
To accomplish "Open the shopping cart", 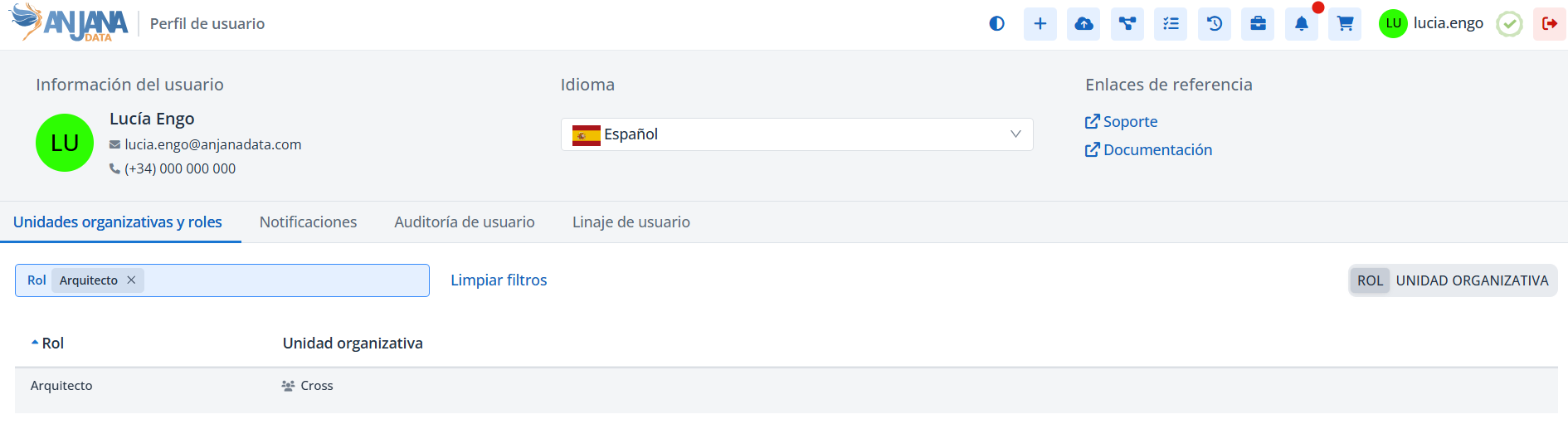I will pos(1345,24).
